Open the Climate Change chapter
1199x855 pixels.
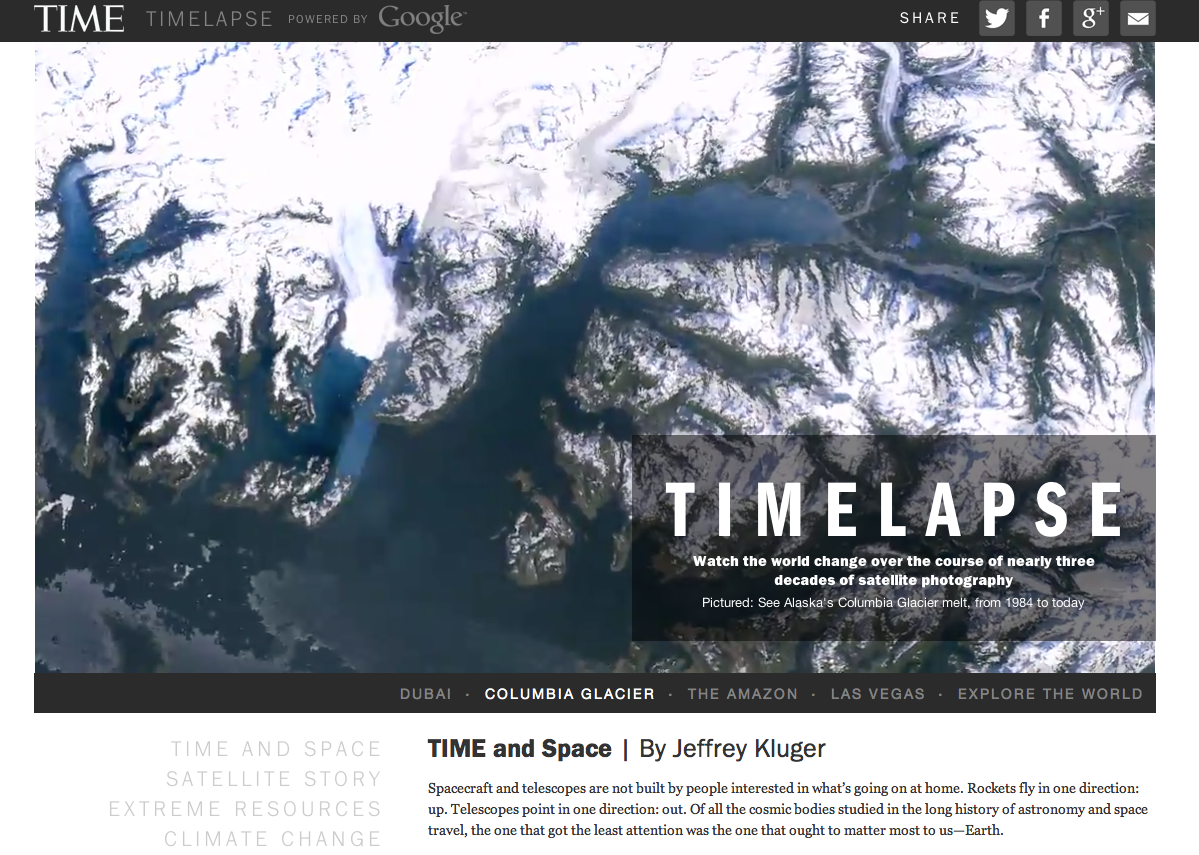273,839
